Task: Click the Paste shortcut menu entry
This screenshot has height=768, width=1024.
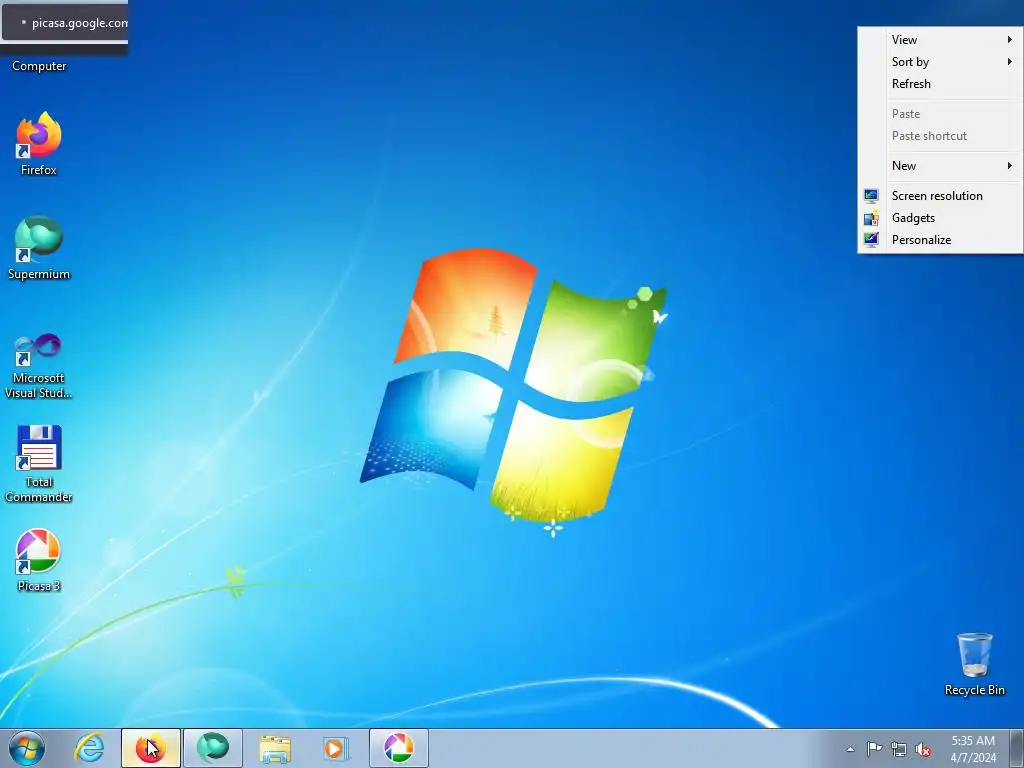Action: click(940, 136)
